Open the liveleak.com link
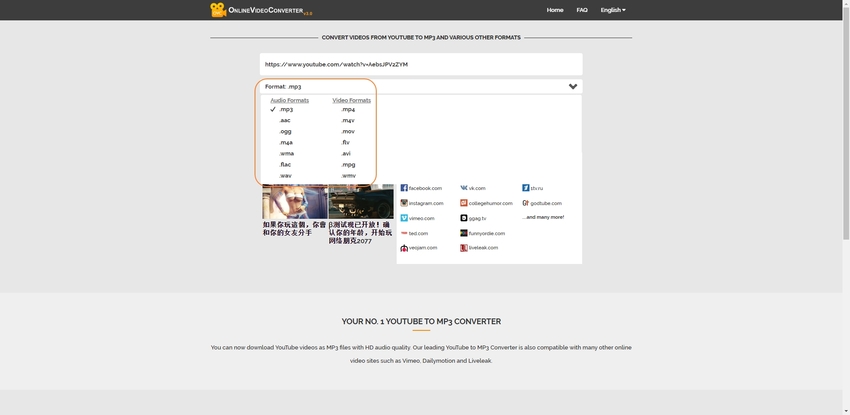850x415 pixels. pyautogui.click(x=483, y=248)
